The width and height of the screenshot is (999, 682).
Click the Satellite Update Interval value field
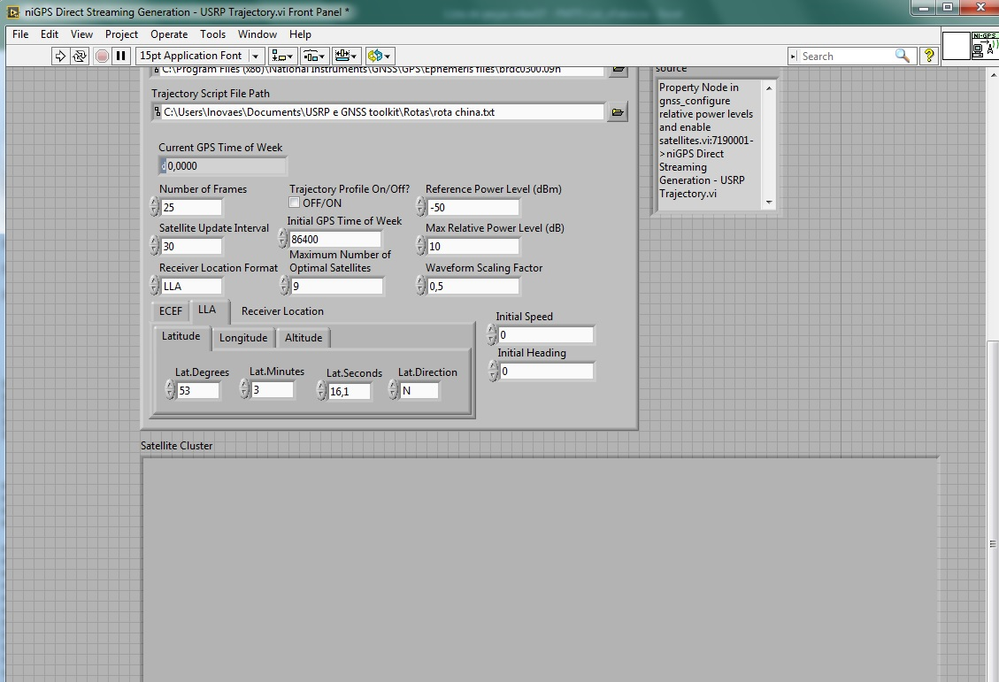[x=192, y=246]
